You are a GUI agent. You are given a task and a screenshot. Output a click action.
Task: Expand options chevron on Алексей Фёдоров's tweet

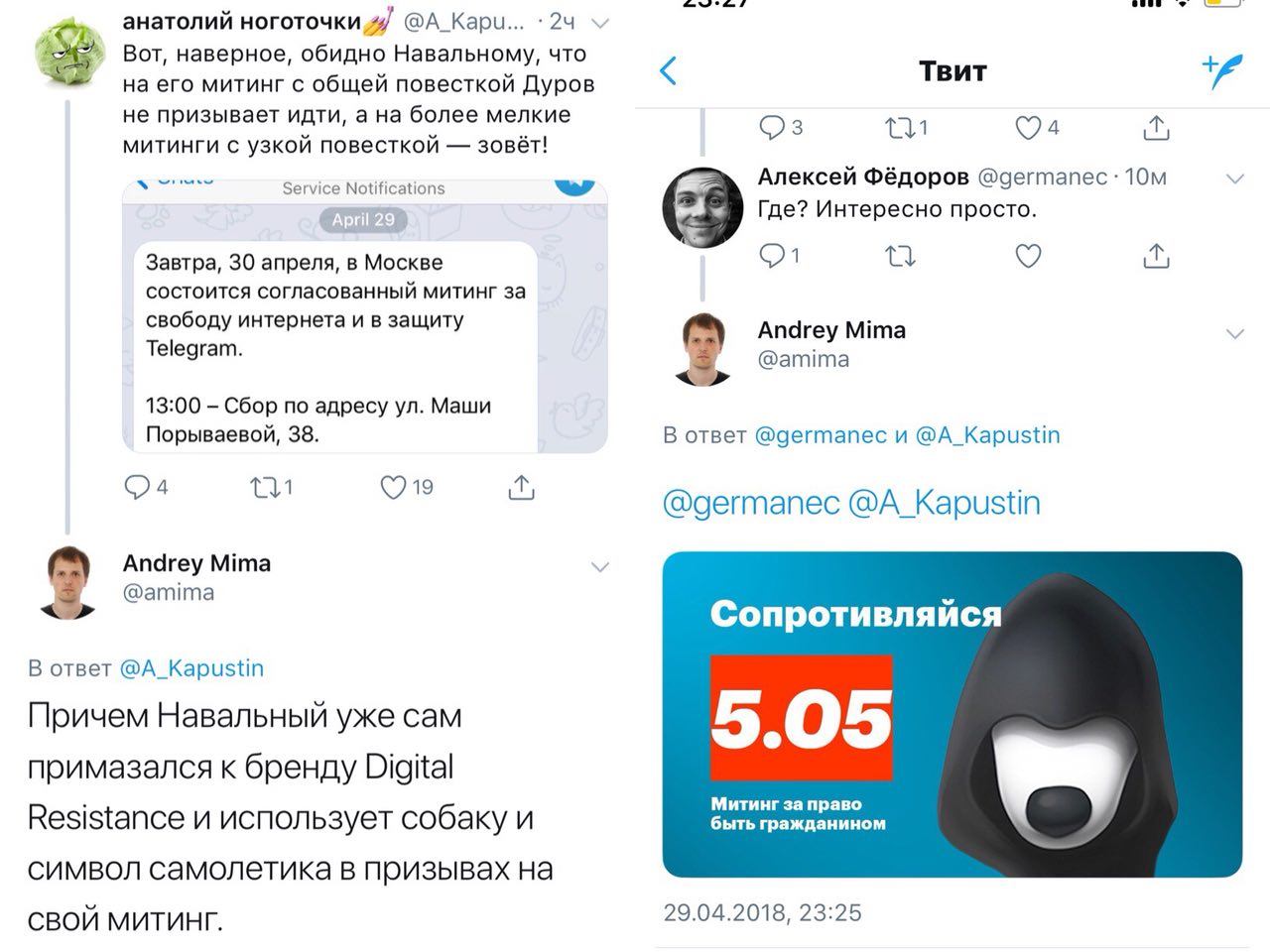(1234, 178)
